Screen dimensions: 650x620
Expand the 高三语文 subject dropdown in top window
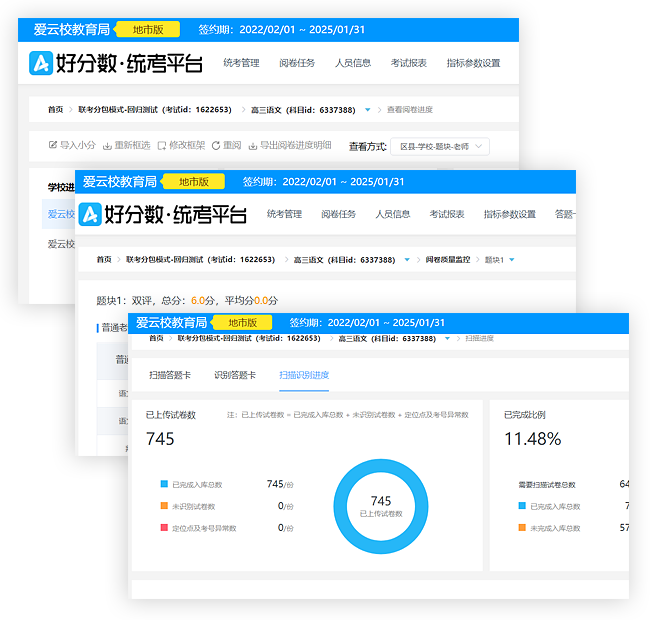click(x=368, y=109)
